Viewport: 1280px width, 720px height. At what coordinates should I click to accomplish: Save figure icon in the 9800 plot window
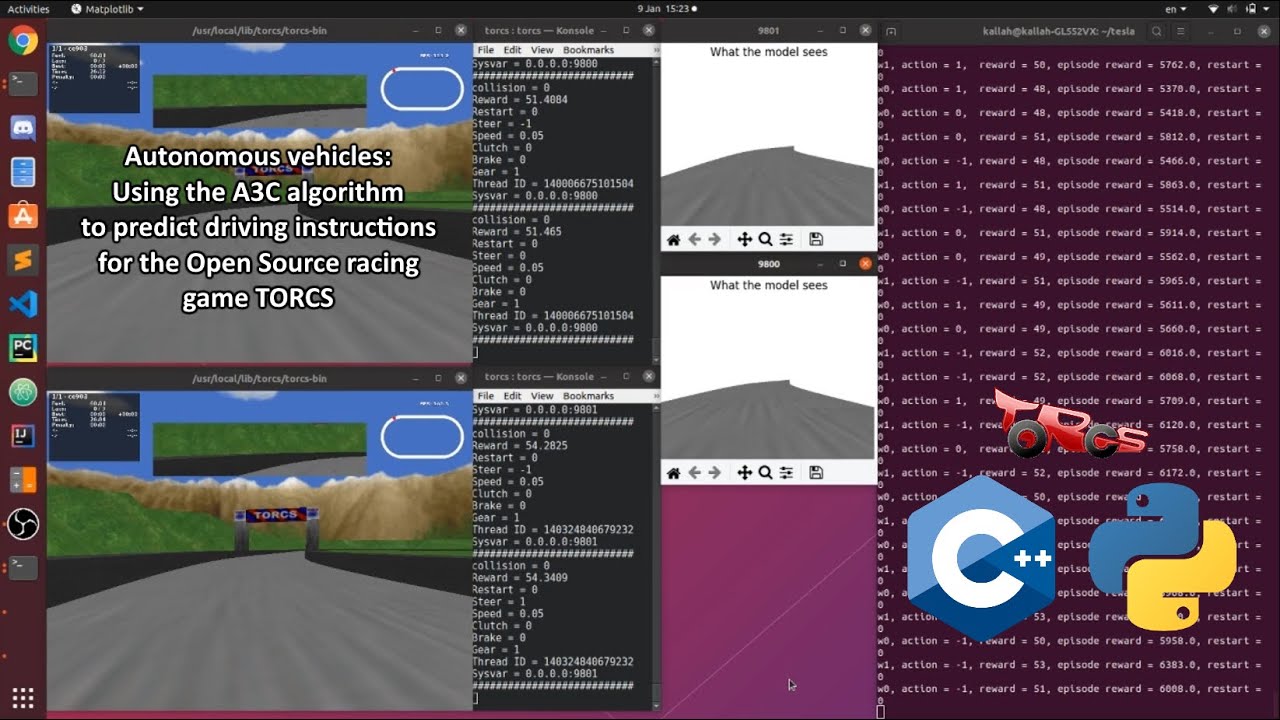(x=816, y=473)
